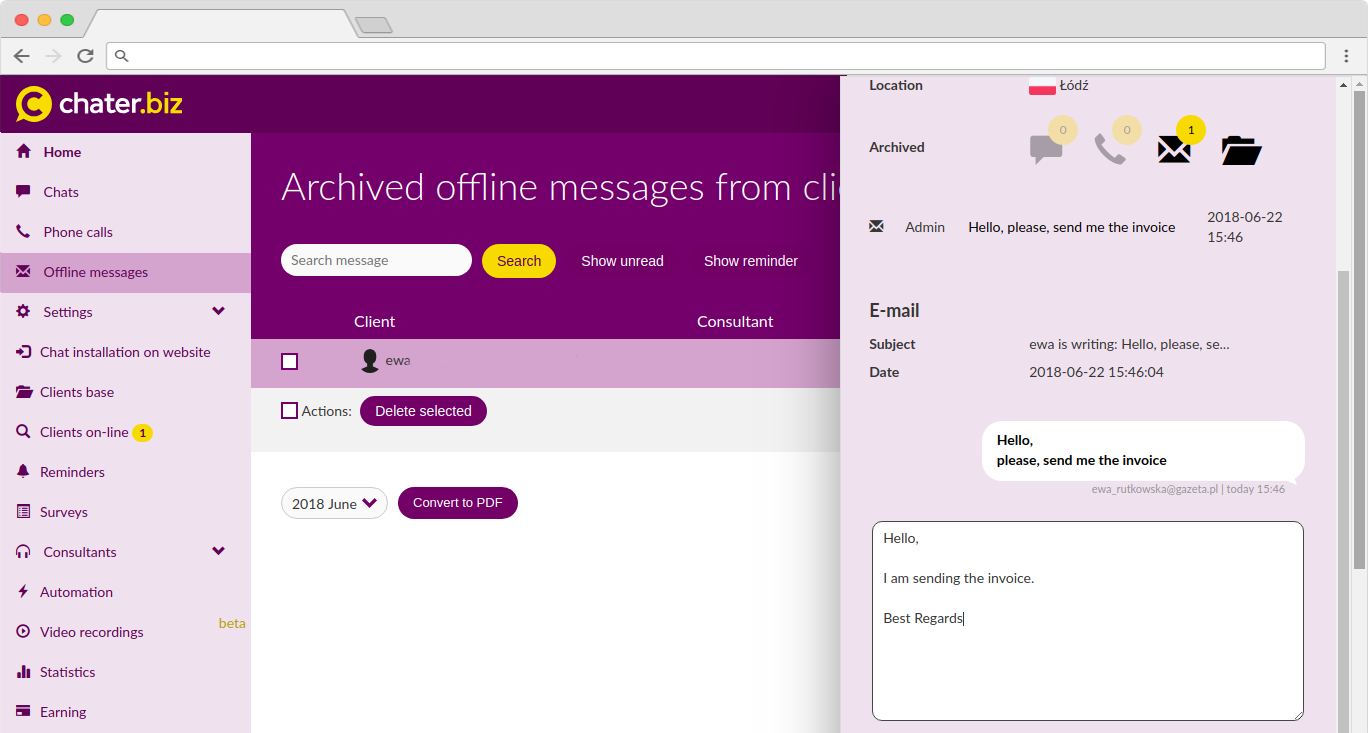Click the Video recordings play icon
The image size is (1368, 733).
23,631
